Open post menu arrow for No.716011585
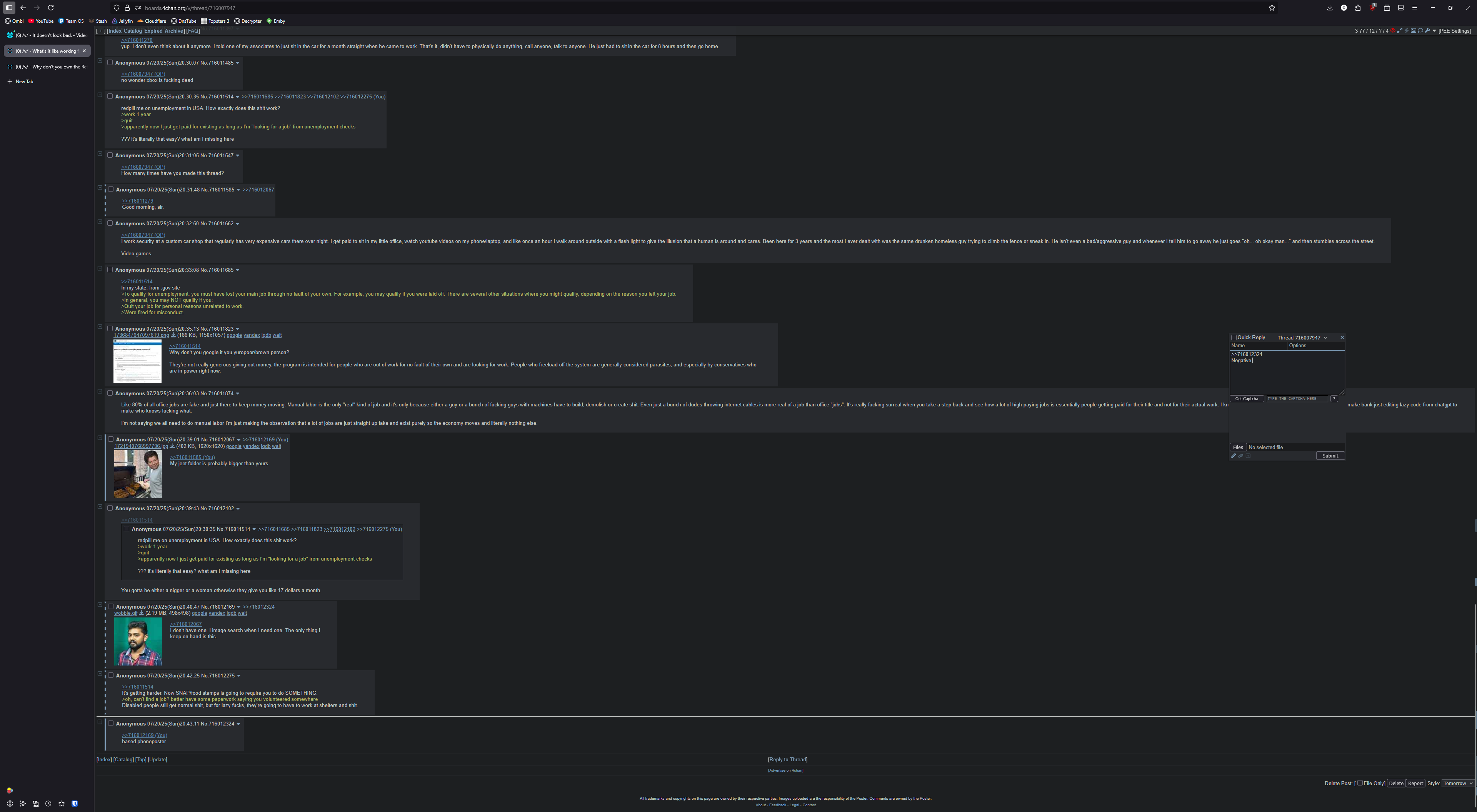The image size is (1477, 812). pos(238,190)
